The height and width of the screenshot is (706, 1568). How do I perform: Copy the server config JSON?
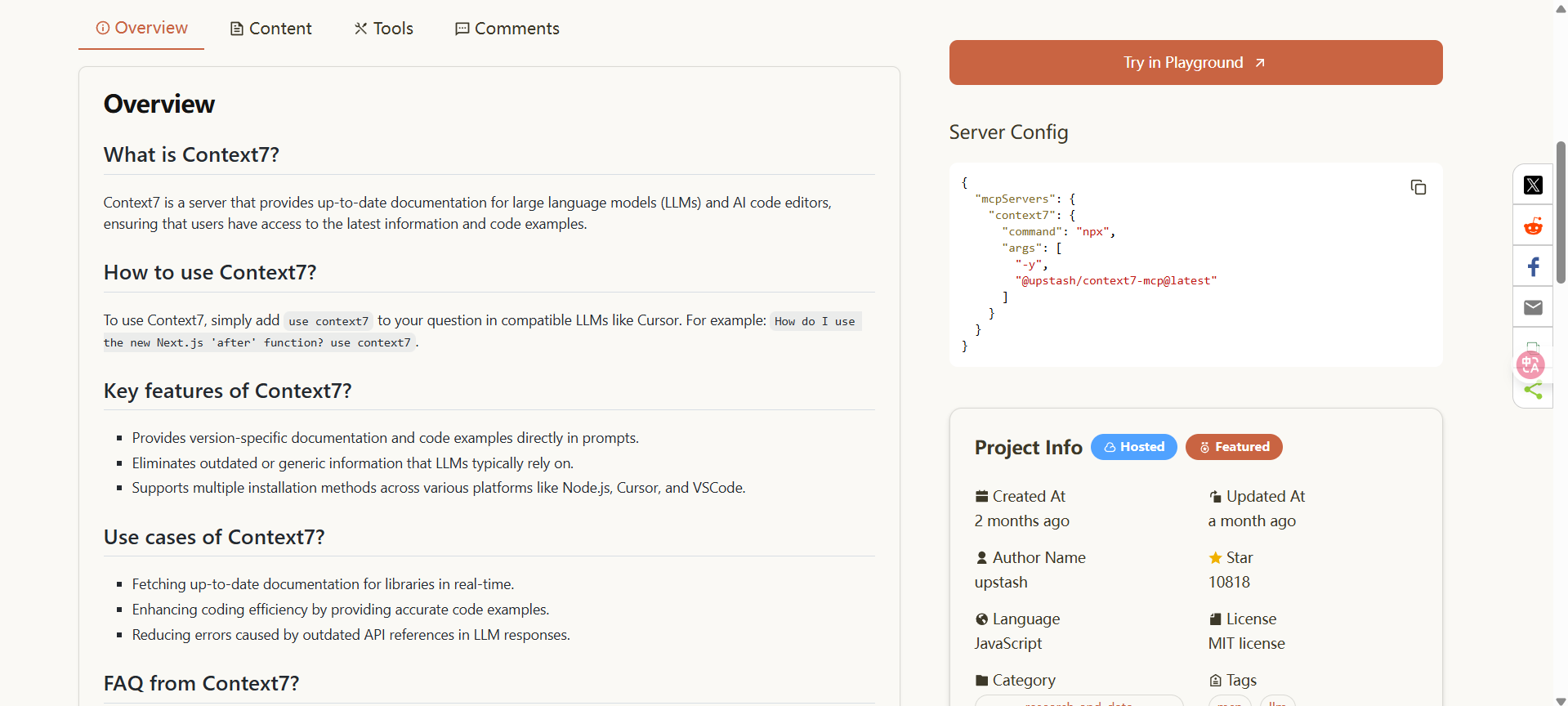point(1418,187)
